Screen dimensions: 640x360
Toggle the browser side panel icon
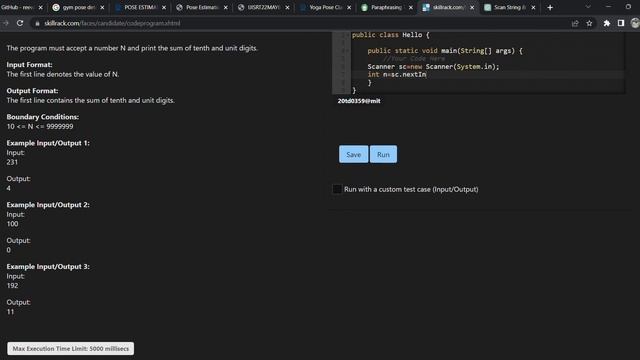pos(621,23)
